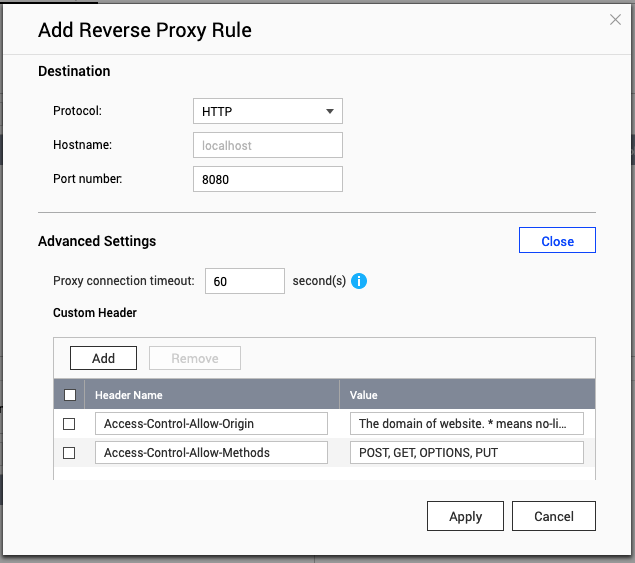Open the Protocol dropdown showing HTTP
Viewport: 635px width, 563px height.
267,111
